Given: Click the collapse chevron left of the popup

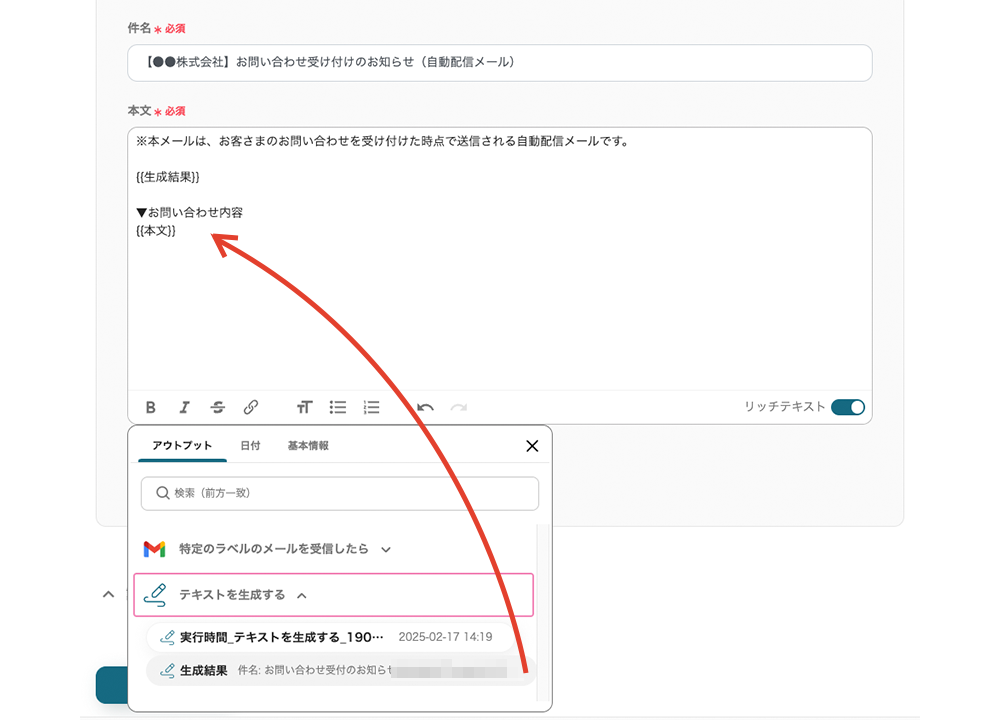Looking at the screenshot, I should (x=108, y=594).
